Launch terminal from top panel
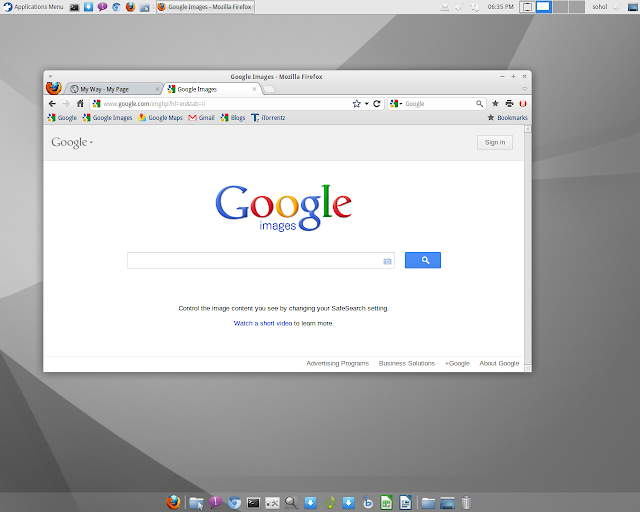 74,7
